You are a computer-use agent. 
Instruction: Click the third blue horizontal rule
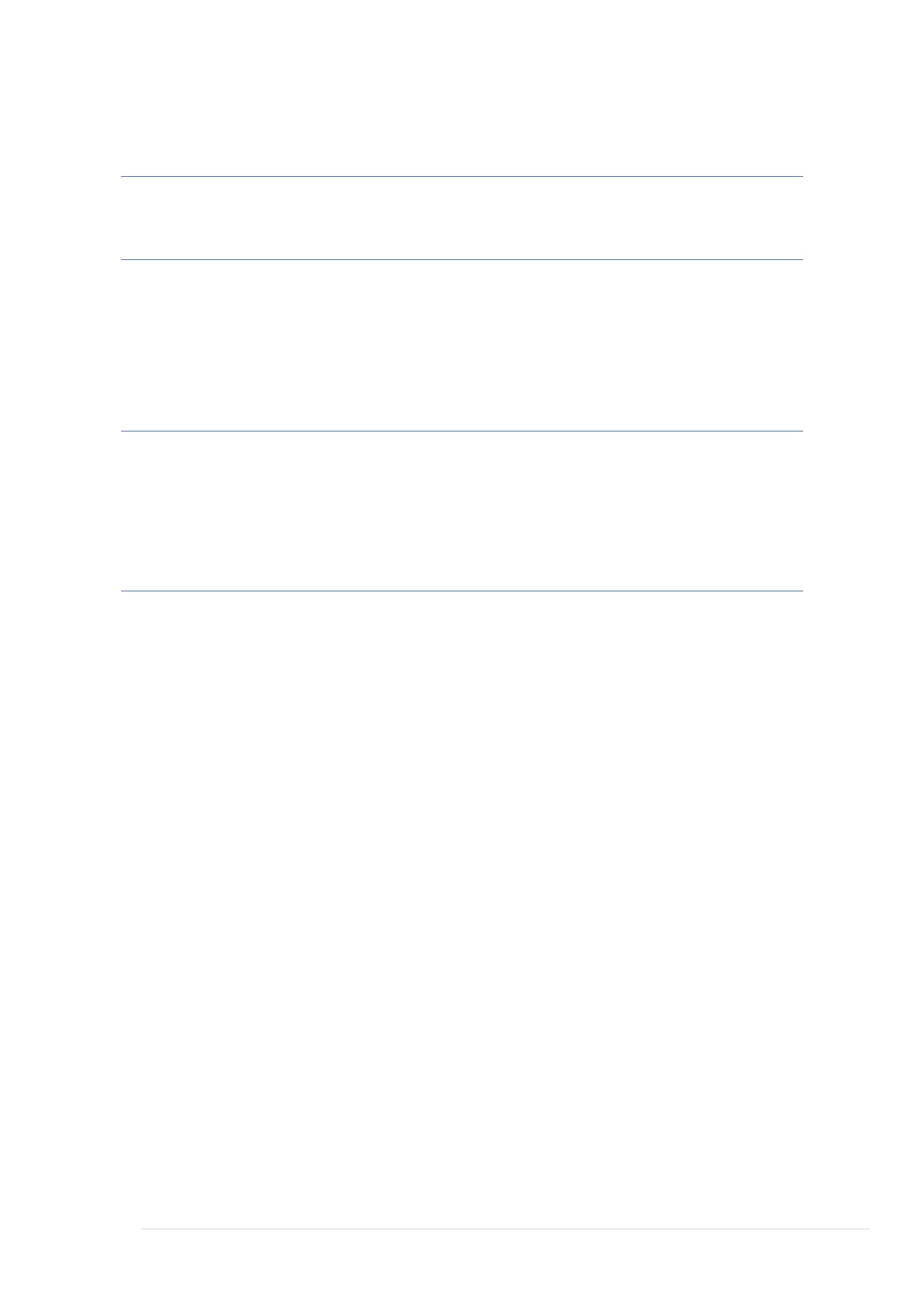pos(462,432)
